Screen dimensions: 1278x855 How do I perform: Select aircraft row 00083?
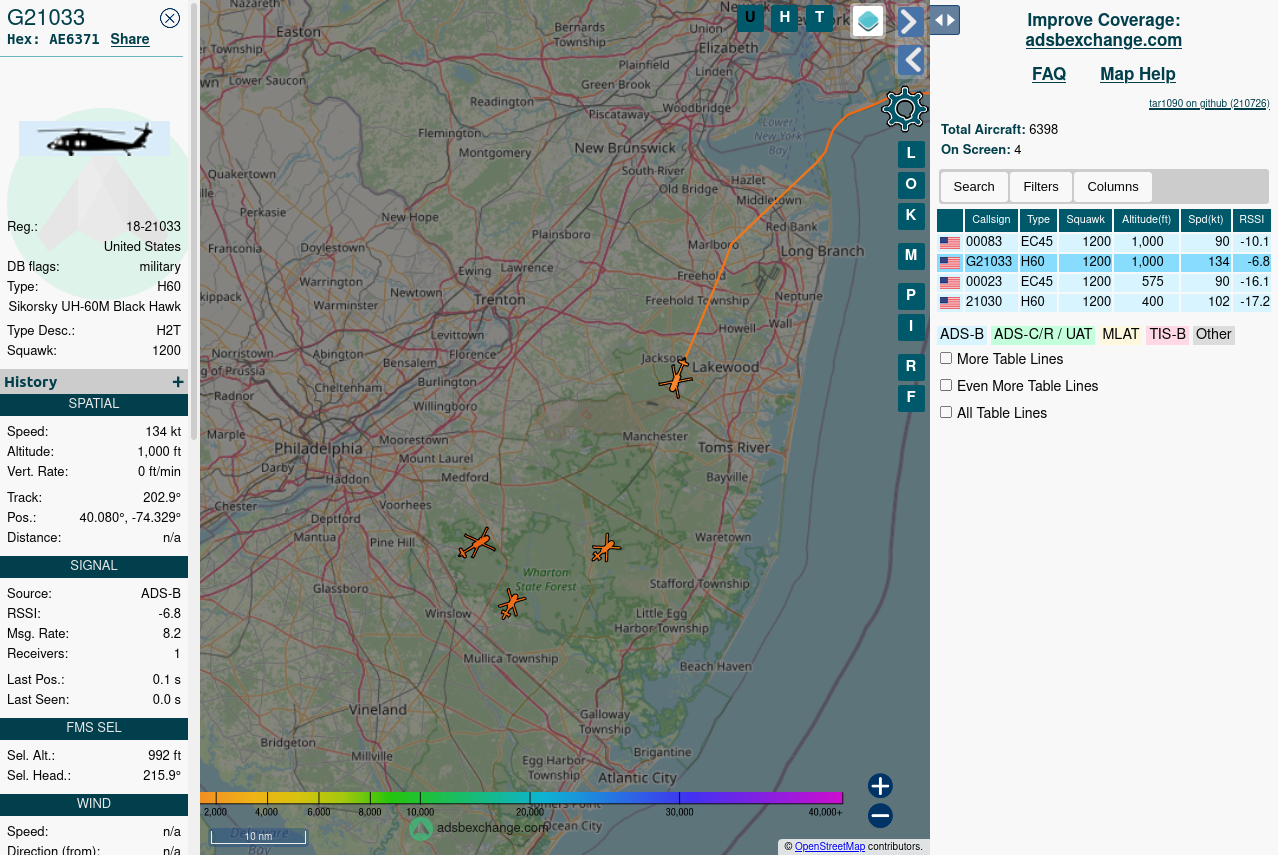point(1104,242)
